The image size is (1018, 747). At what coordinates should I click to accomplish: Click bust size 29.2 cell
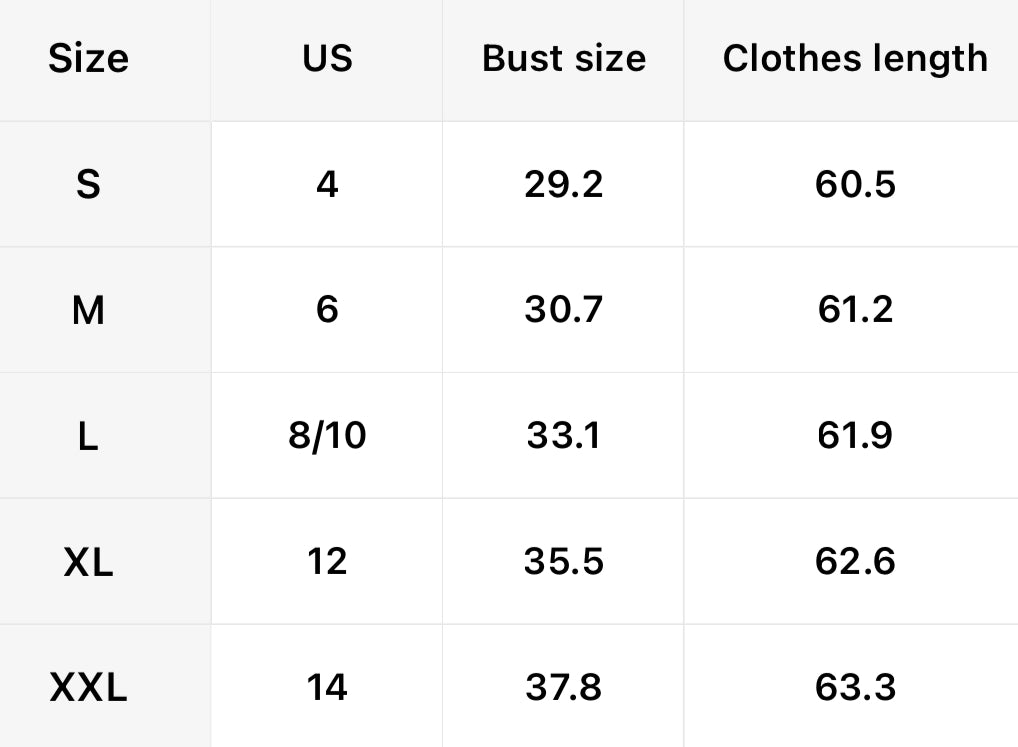coord(564,185)
